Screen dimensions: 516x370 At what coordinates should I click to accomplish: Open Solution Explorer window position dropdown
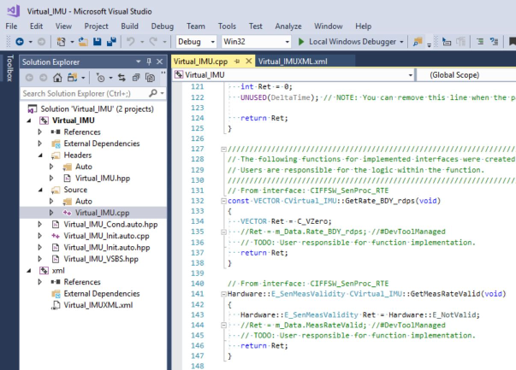[138, 62]
